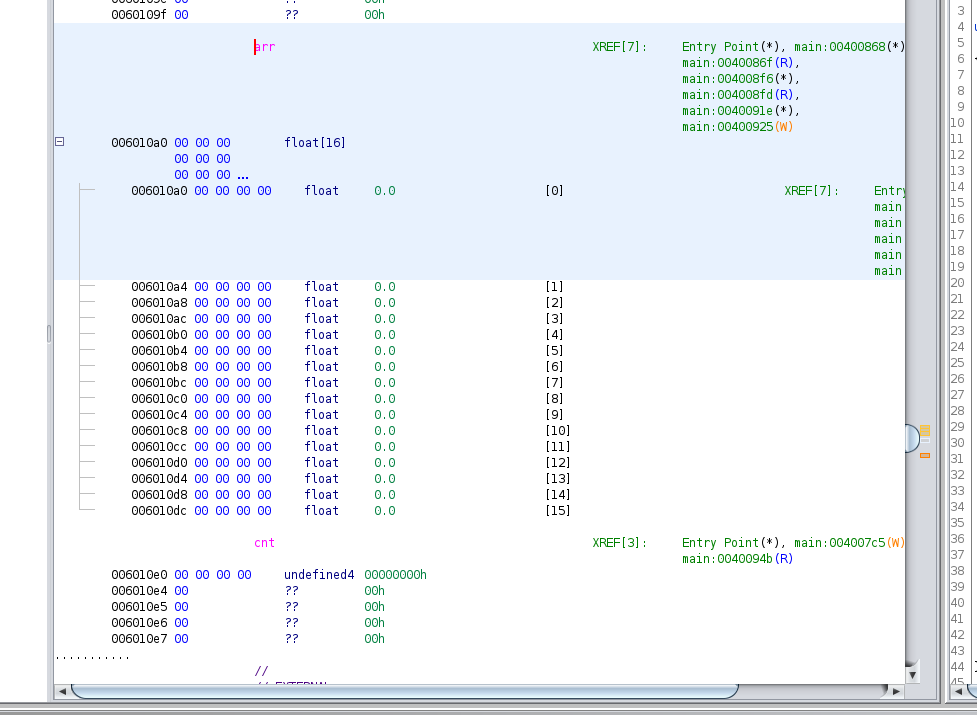Open xref main:004007c5(W) for cnt
Screen dimensions: 977x715
click(x=849, y=542)
